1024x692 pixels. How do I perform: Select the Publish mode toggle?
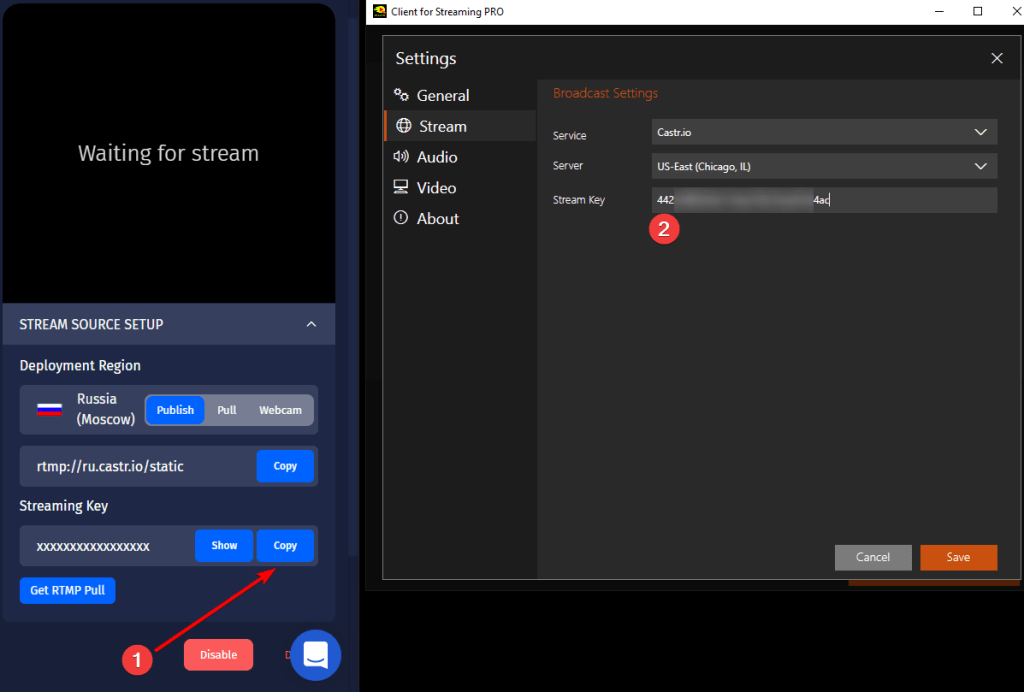(175, 410)
